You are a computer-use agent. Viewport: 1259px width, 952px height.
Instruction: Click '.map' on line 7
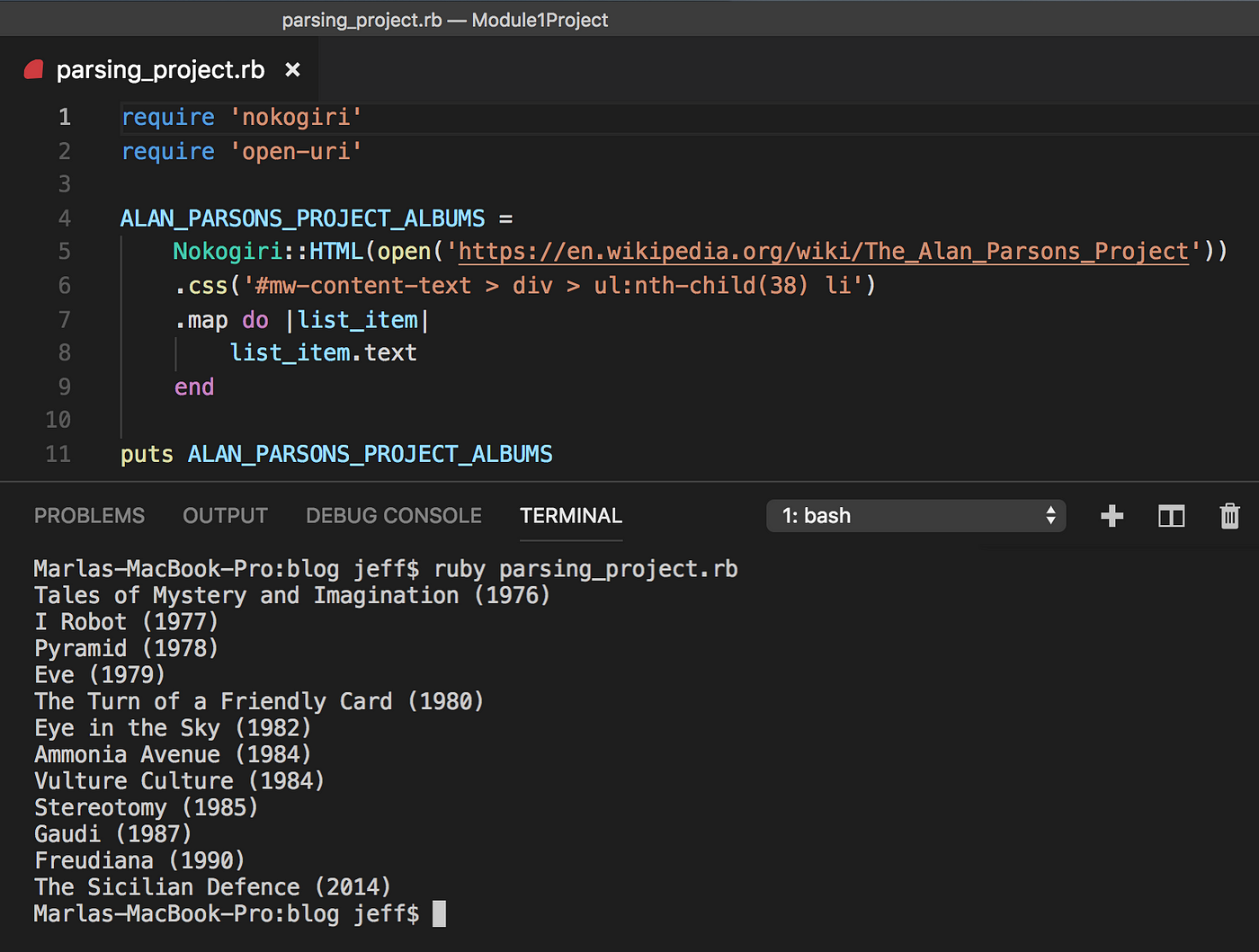tap(201, 320)
